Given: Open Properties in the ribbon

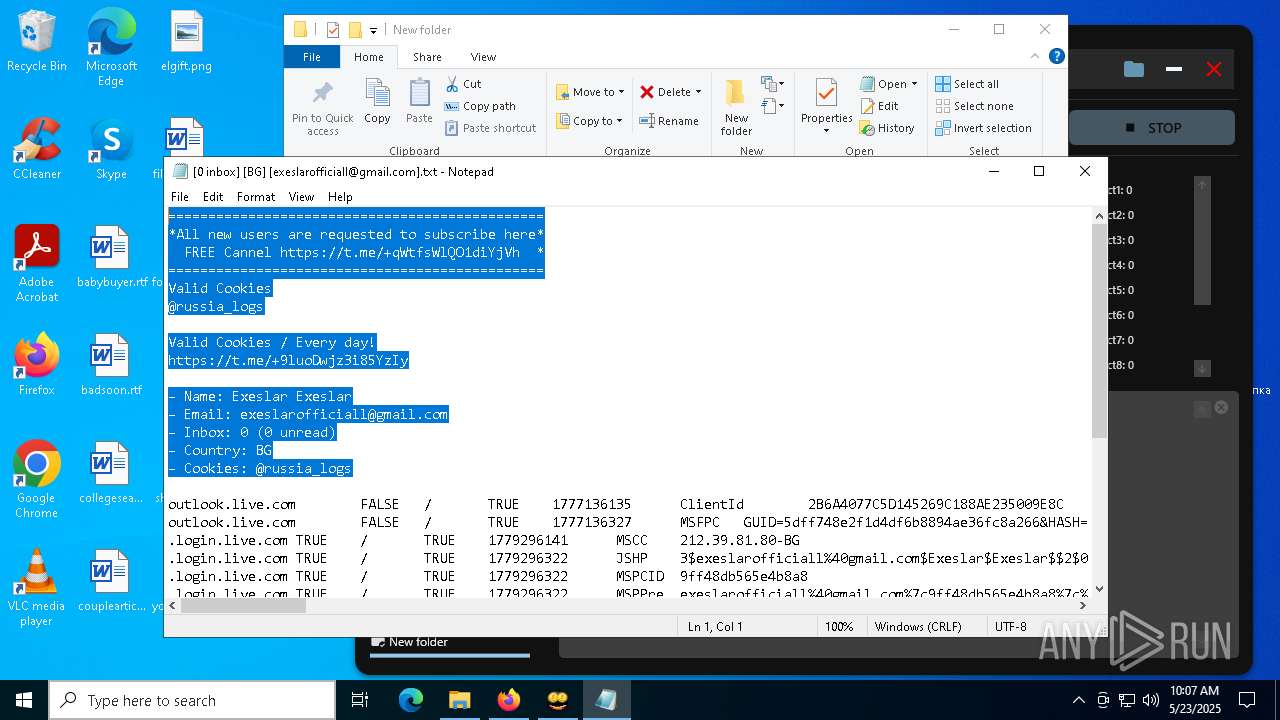Looking at the screenshot, I should click(826, 107).
